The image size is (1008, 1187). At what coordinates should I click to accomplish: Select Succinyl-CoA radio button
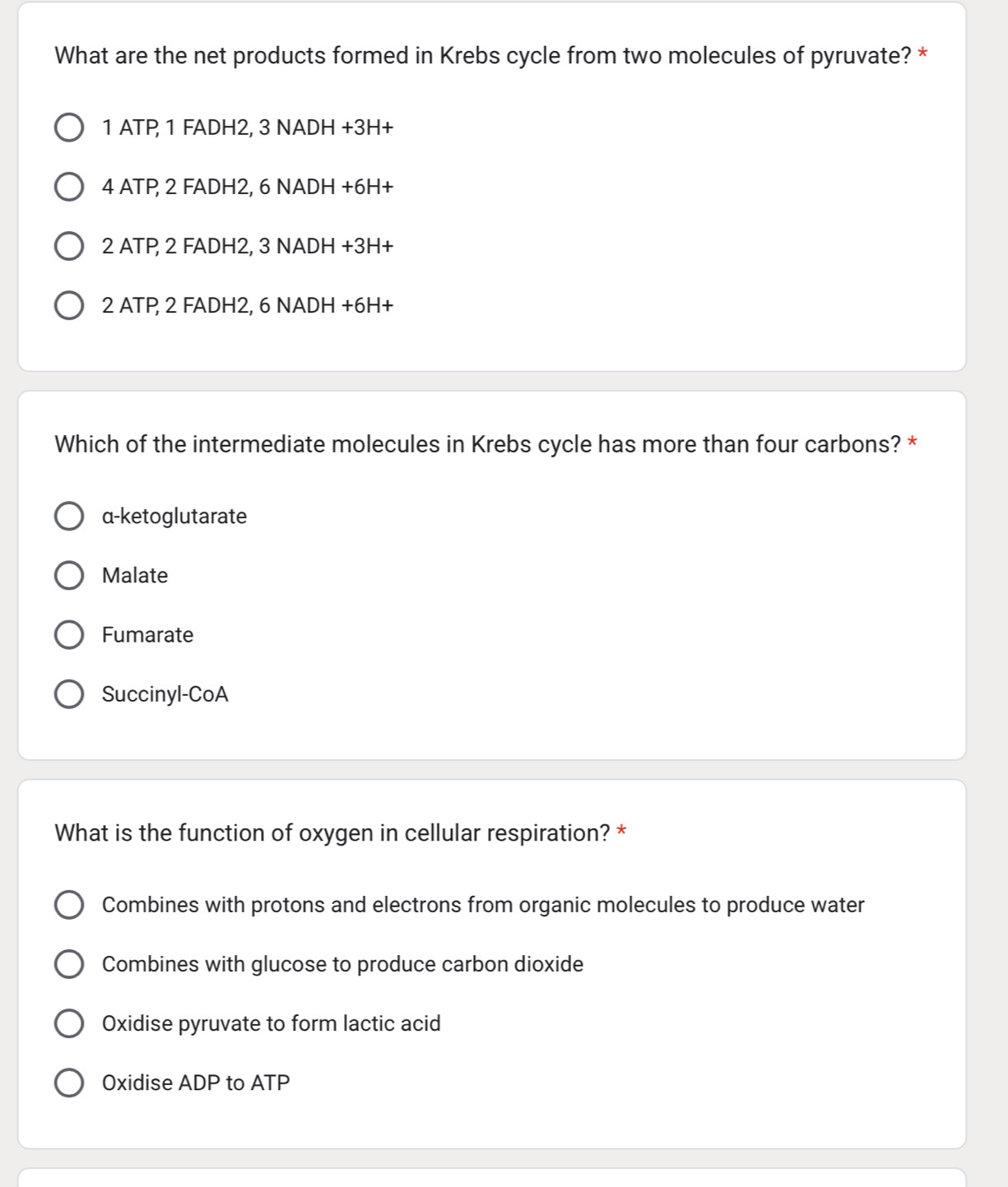click(69, 694)
